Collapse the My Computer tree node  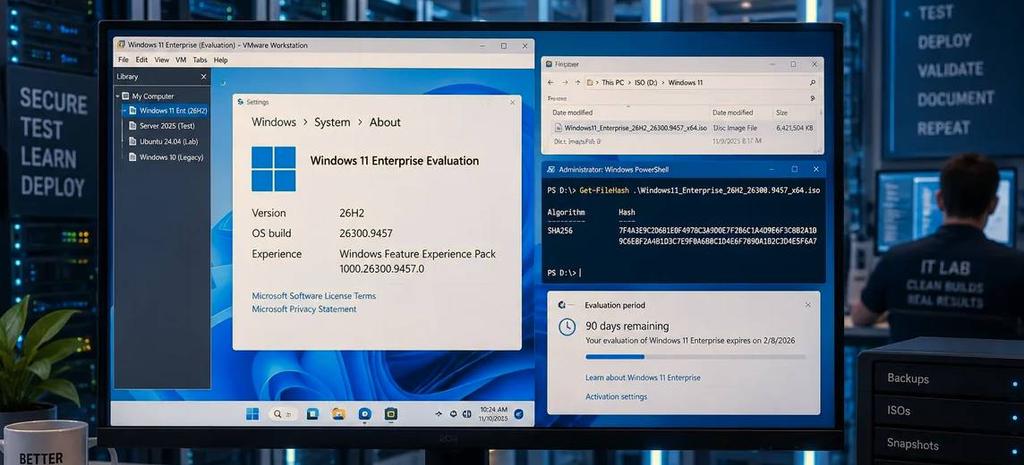pyautogui.click(x=118, y=96)
